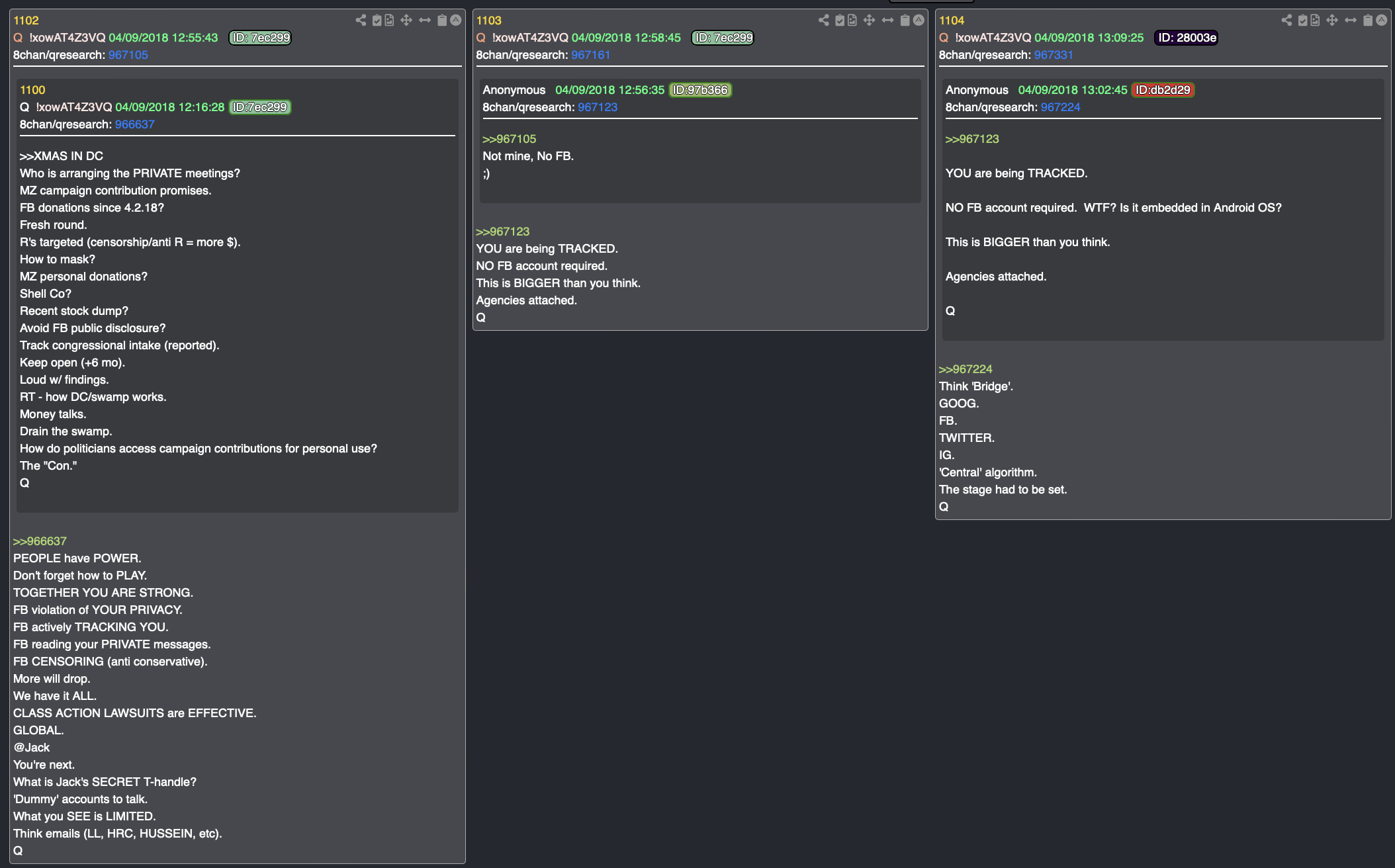Share post 1104 via share icon
The width and height of the screenshot is (1395, 868).
pos(1286,21)
